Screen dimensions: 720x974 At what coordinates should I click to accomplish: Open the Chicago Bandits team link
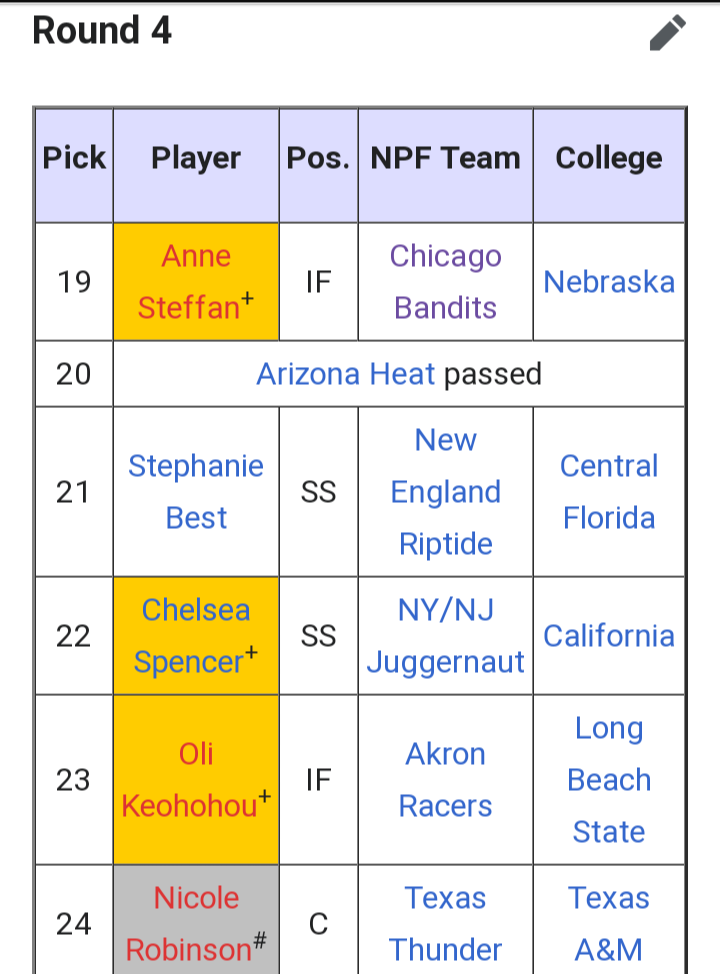point(445,282)
